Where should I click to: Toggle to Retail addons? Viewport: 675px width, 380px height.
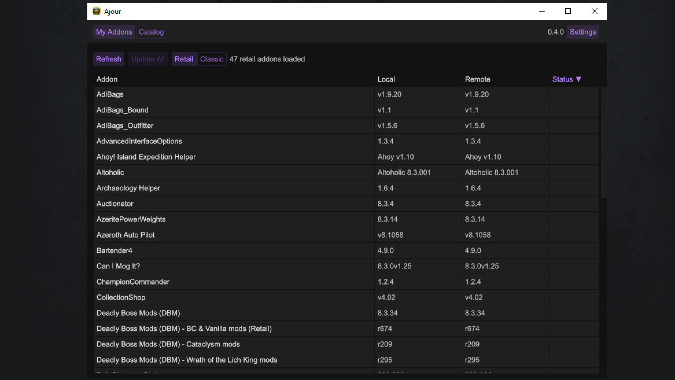[x=184, y=59]
